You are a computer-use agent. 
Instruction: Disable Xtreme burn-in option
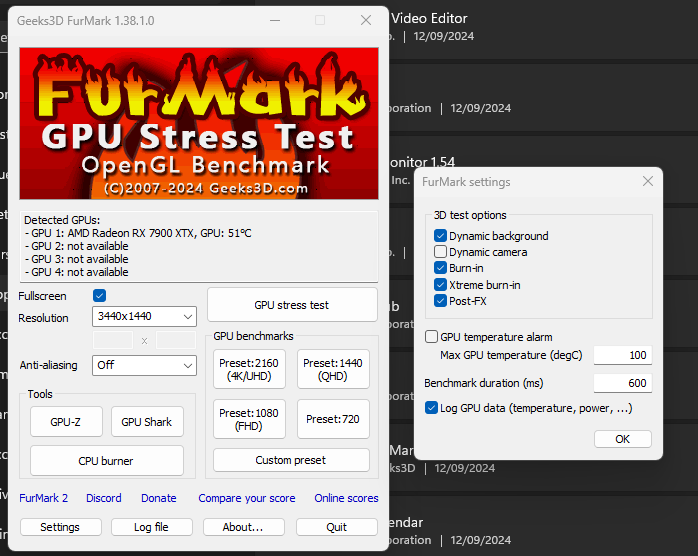pos(440,285)
